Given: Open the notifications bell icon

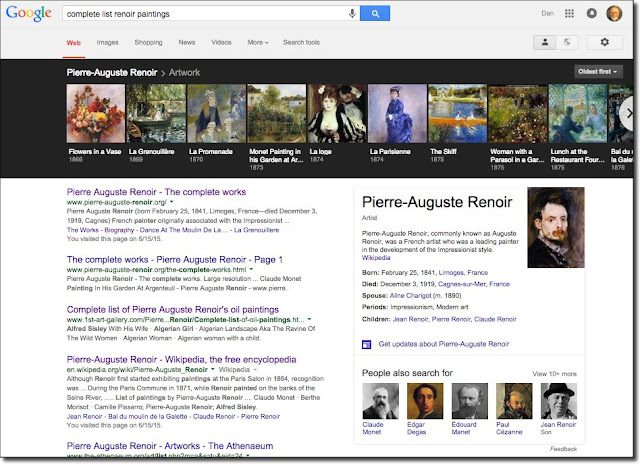Looking at the screenshot, I should 591,13.
